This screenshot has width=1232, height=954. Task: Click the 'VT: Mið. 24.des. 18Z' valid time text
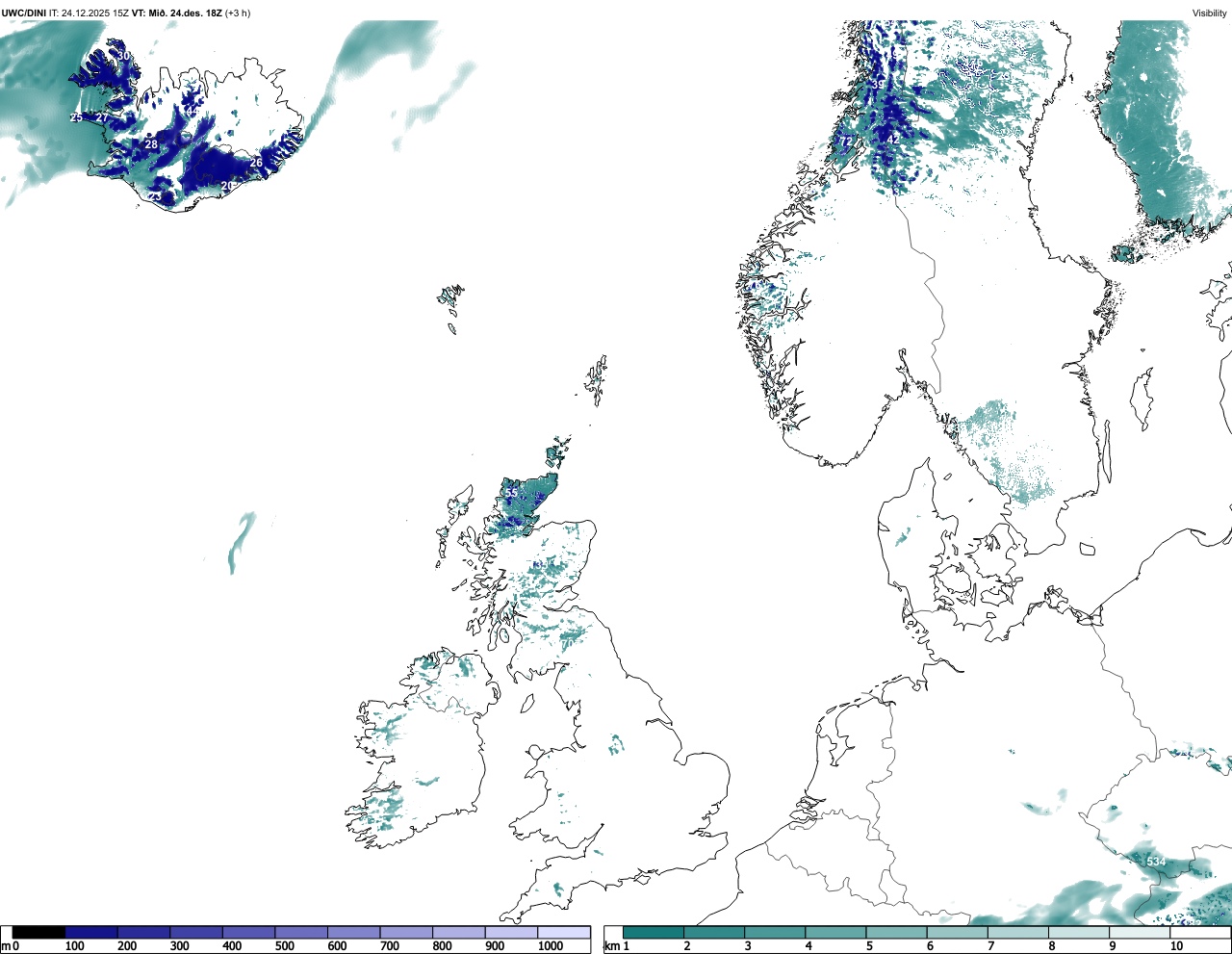[176, 13]
